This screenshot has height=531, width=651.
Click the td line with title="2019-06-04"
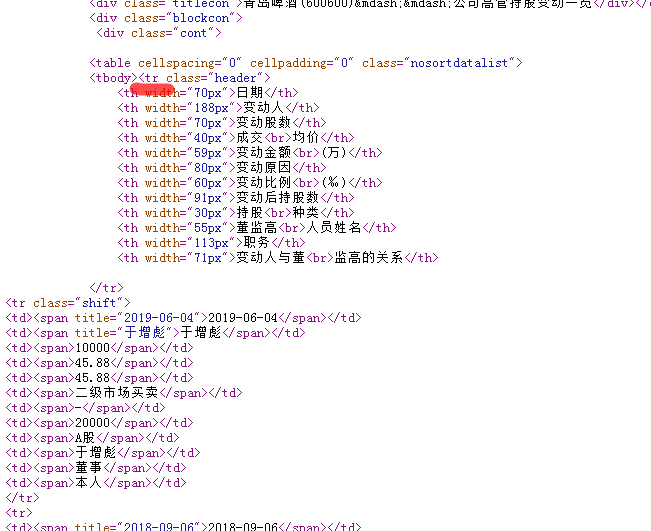184,318
